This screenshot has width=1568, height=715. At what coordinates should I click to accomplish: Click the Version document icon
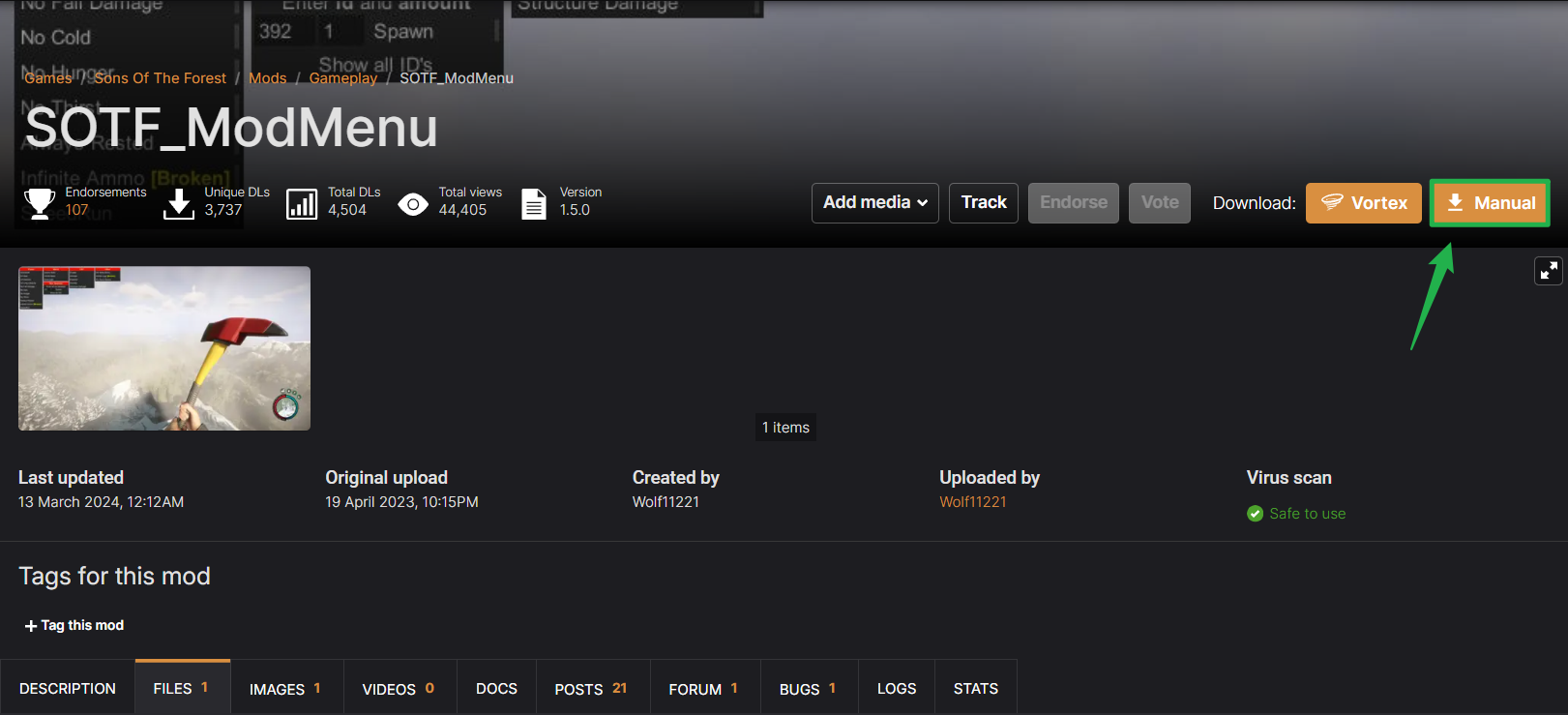tap(534, 204)
